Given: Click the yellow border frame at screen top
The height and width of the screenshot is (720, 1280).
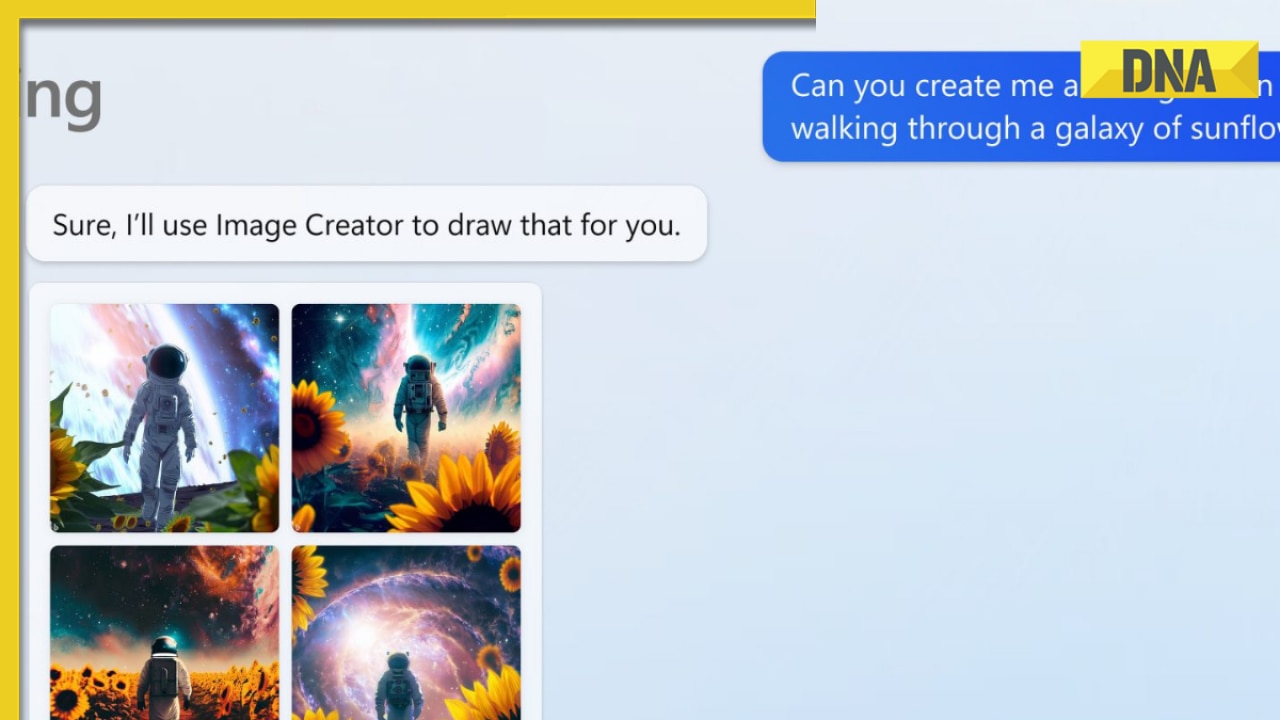Looking at the screenshot, I should 400,8.
